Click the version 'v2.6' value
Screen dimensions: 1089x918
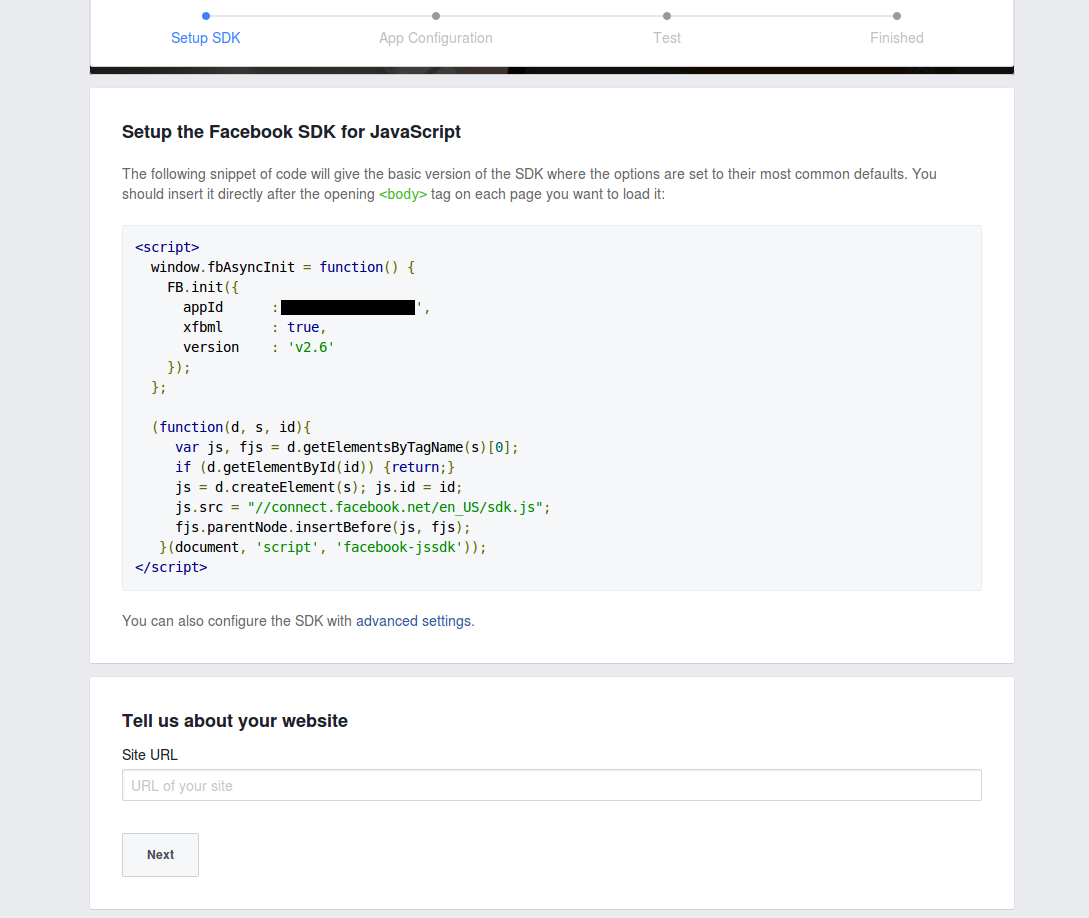(x=310, y=347)
